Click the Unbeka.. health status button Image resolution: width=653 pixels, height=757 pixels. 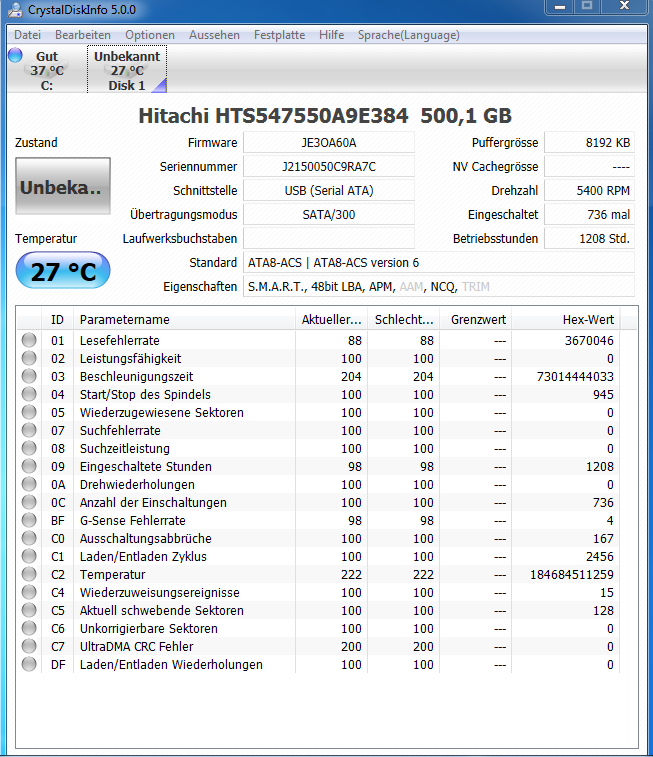tap(63, 186)
